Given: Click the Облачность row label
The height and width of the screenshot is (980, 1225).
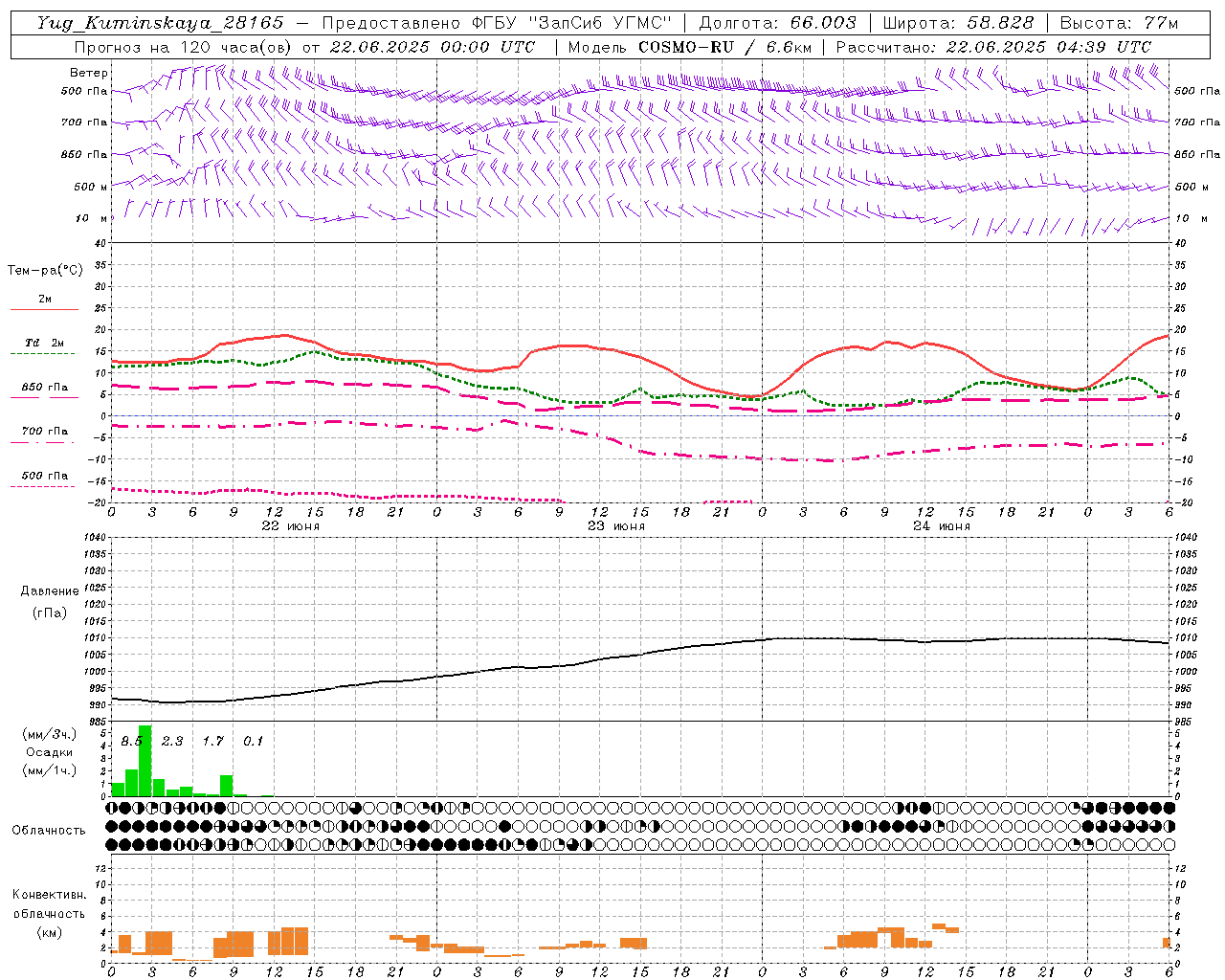Looking at the screenshot, I should point(49,830).
